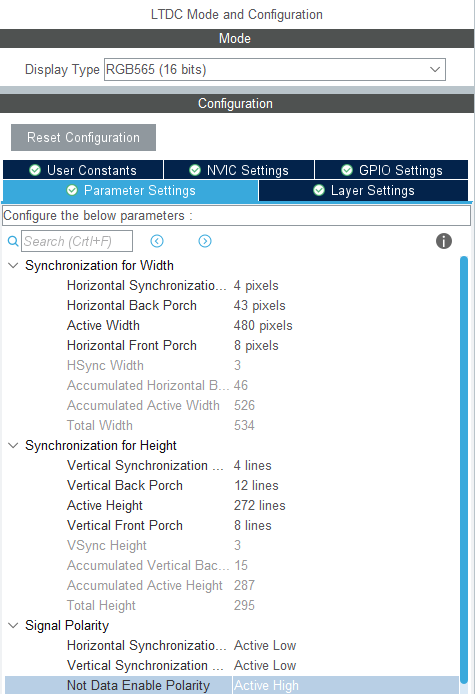Select Not Data Enable Polarity Active High value
The width and height of the screenshot is (475, 694).
(x=266, y=685)
